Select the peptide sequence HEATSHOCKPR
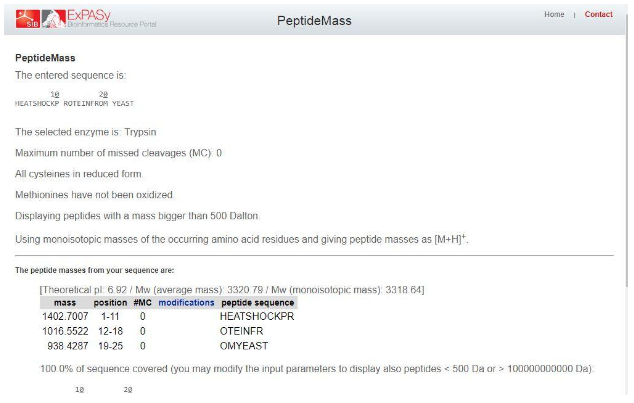Image resolution: width=634 pixels, height=403 pixels. pos(257,316)
